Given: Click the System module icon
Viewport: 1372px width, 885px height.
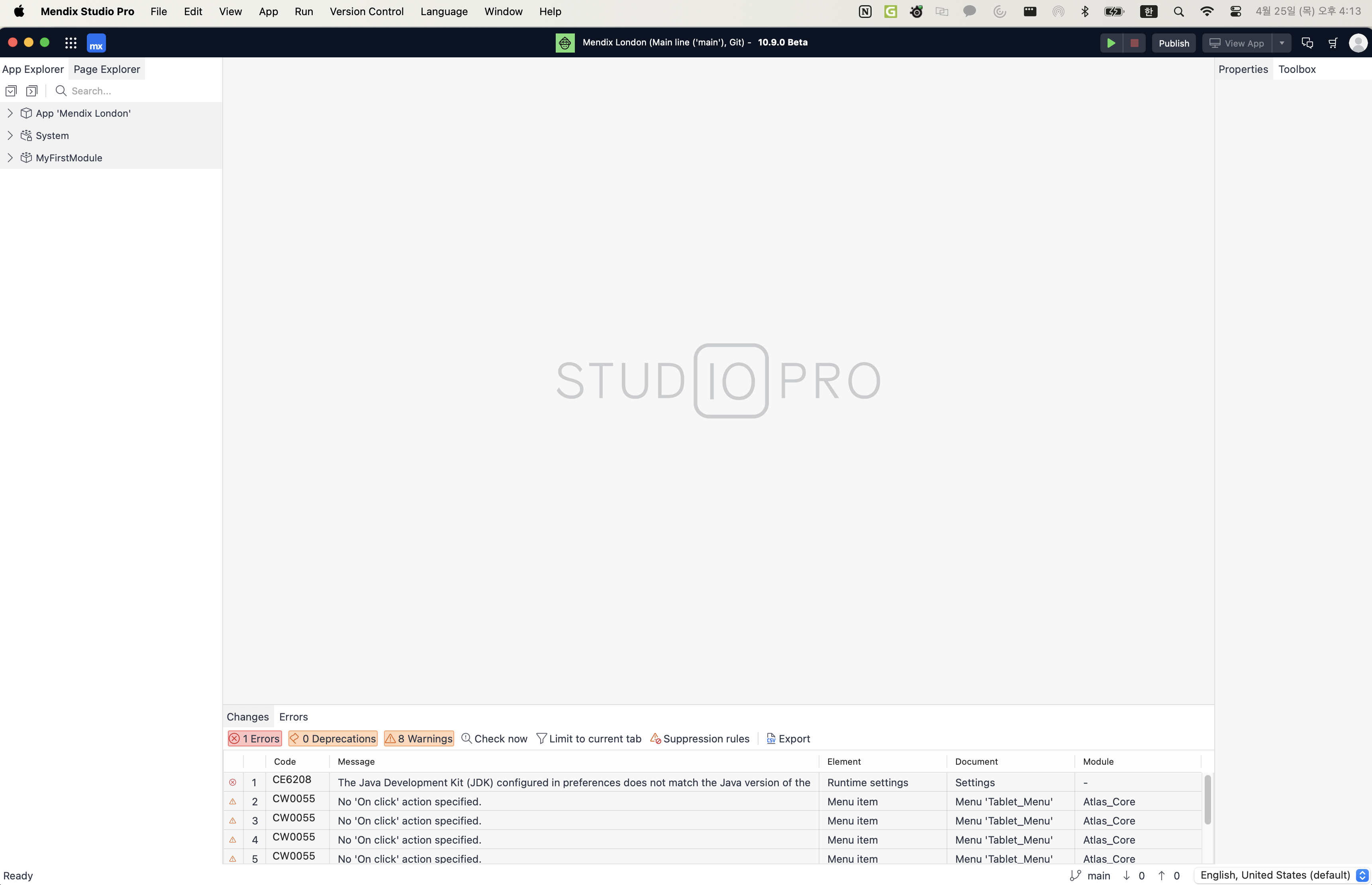Looking at the screenshot, I should pyautogui.click(x=26, y=136).
